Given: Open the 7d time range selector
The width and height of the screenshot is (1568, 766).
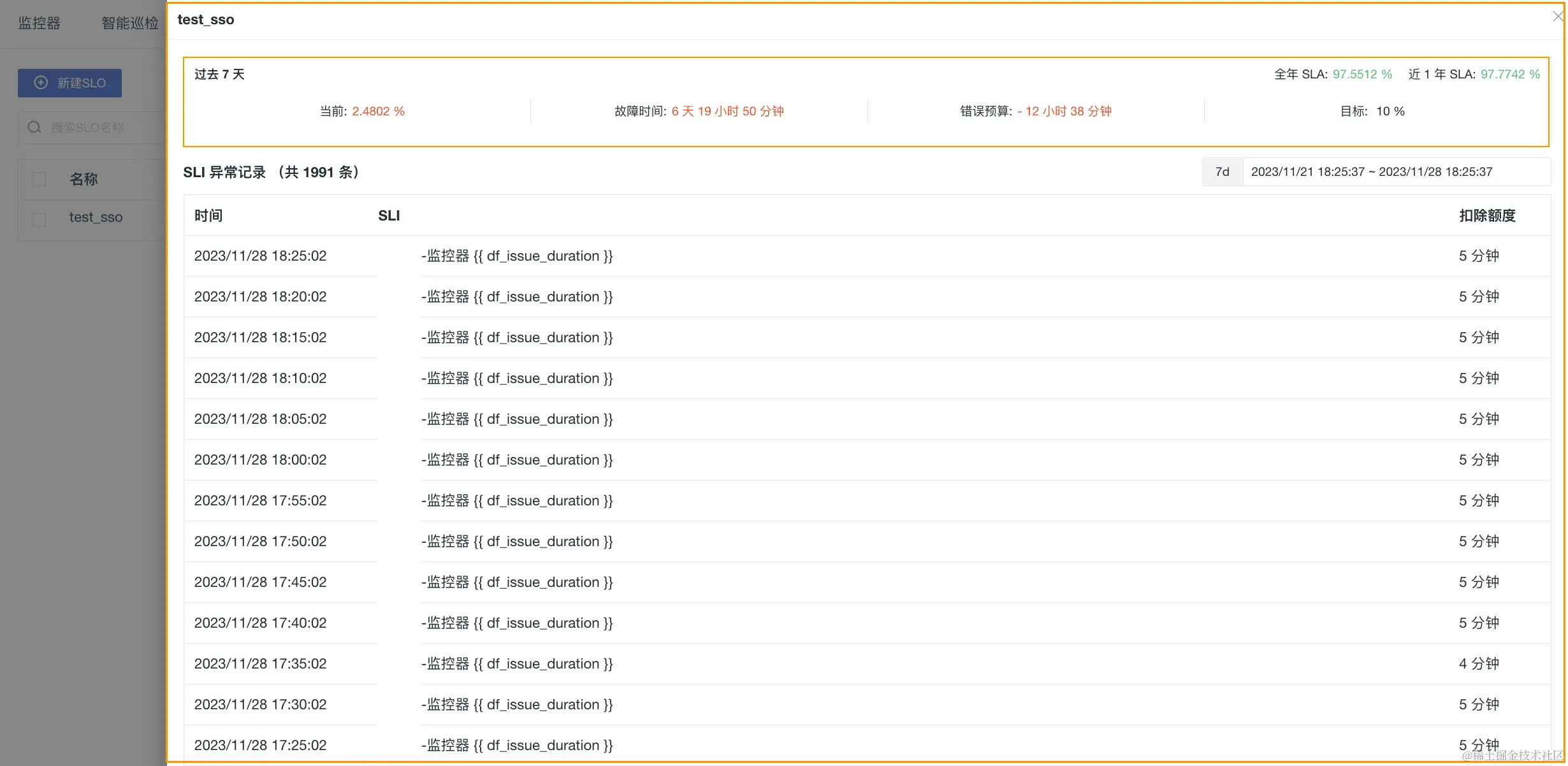Looking at the screenshot, I should point(1222,172).
